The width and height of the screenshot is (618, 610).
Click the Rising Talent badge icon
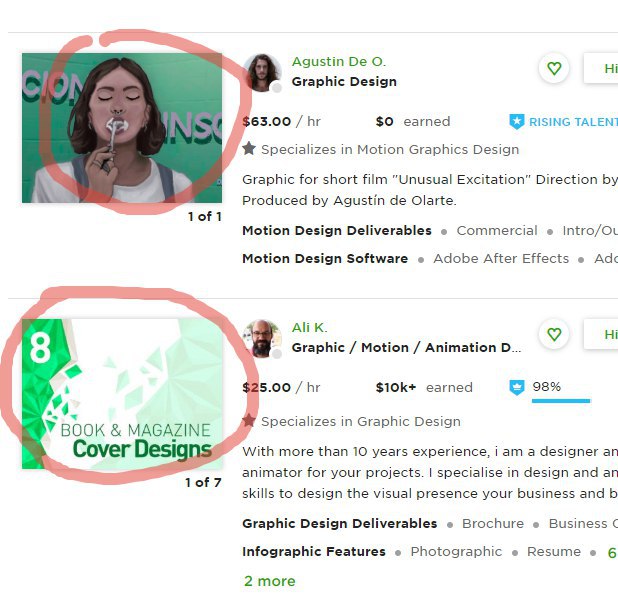(517, 122)
